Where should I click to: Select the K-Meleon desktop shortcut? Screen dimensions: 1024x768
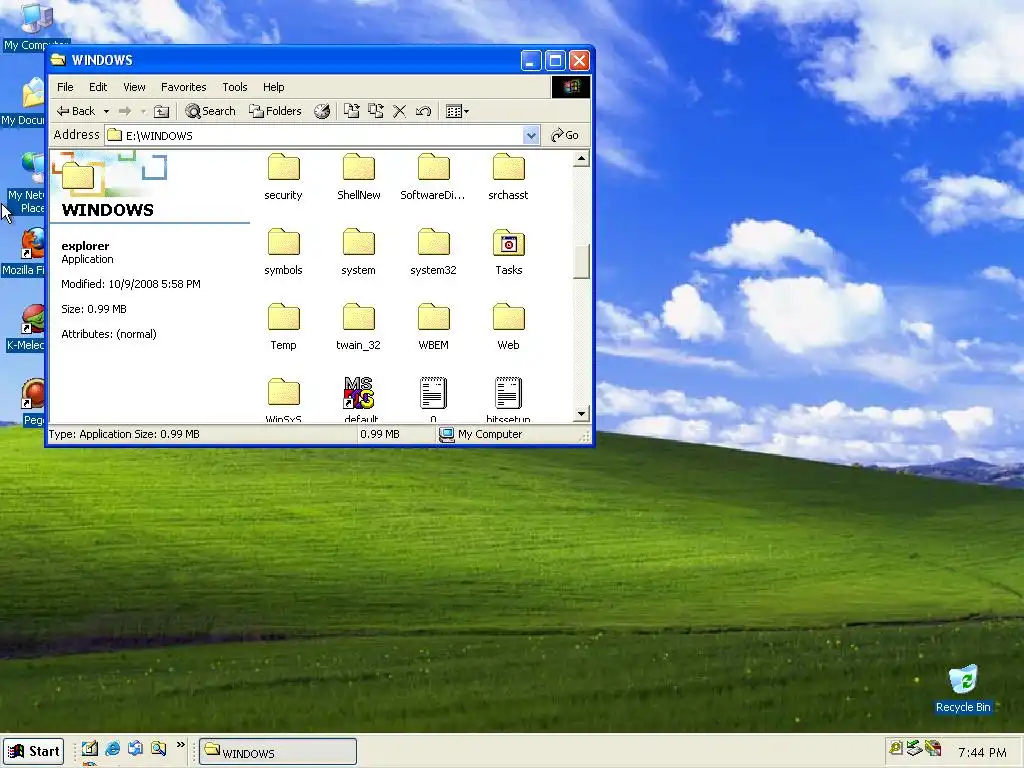pos(25,328)
